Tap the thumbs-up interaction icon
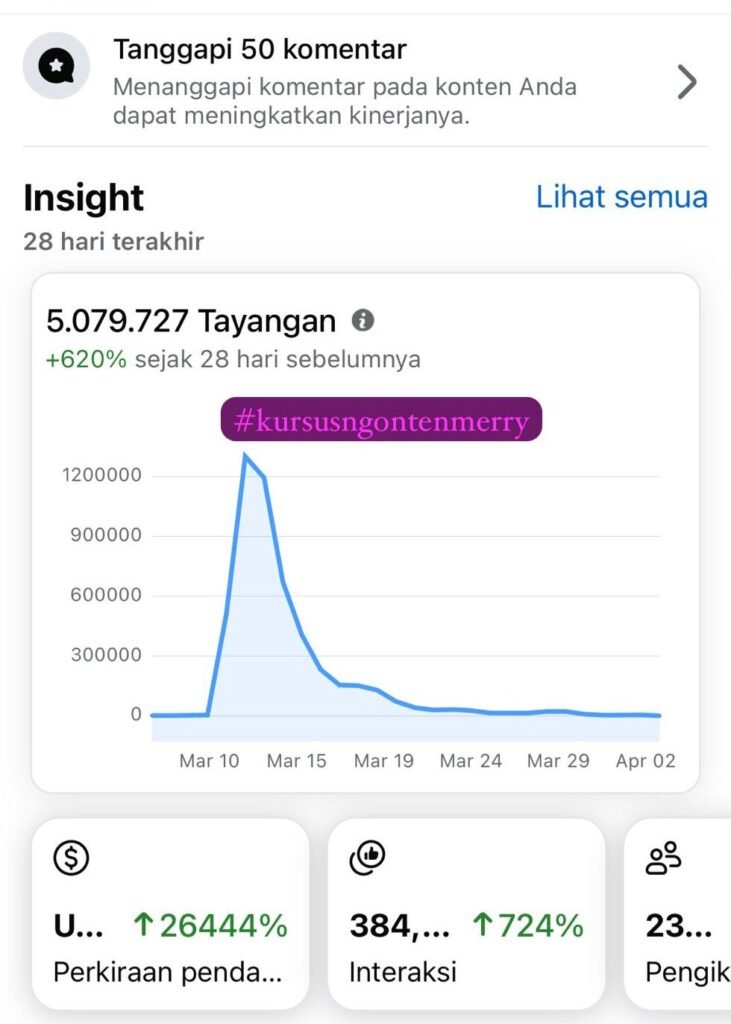This screenshot has width=731, height=1024. [367, 857]
